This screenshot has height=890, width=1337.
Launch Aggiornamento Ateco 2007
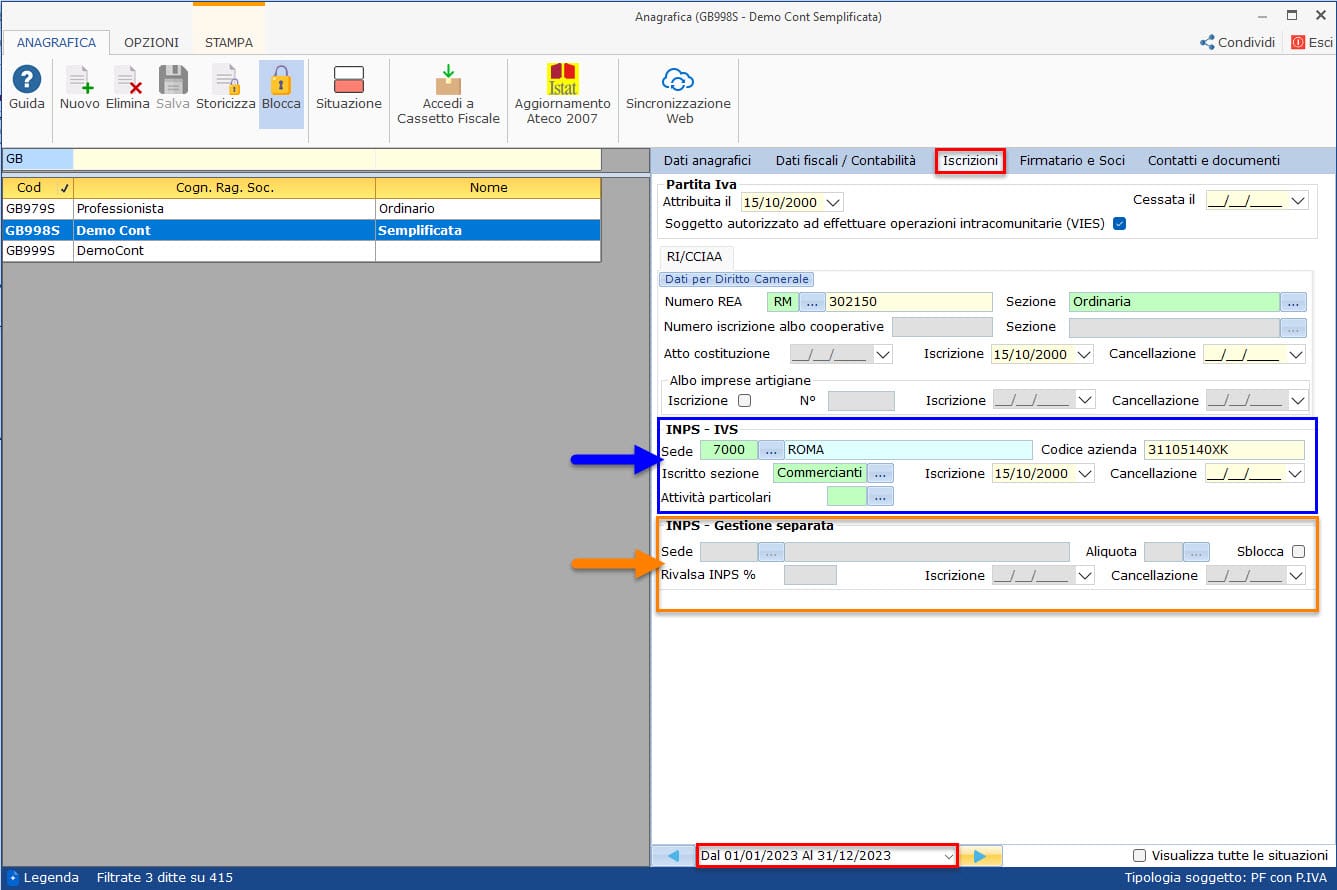click(562, 95)
